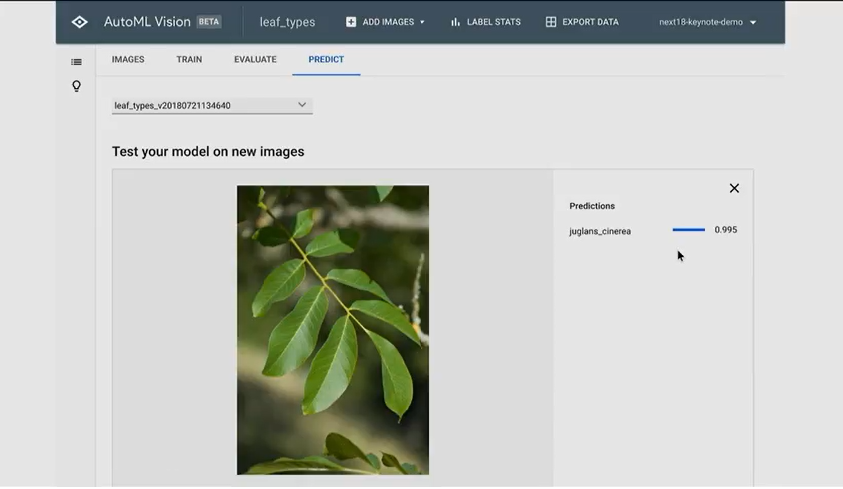This screenshot has width=843, height=489.
Task: Click the Export Data grid icon
Action: pos(551,22)
